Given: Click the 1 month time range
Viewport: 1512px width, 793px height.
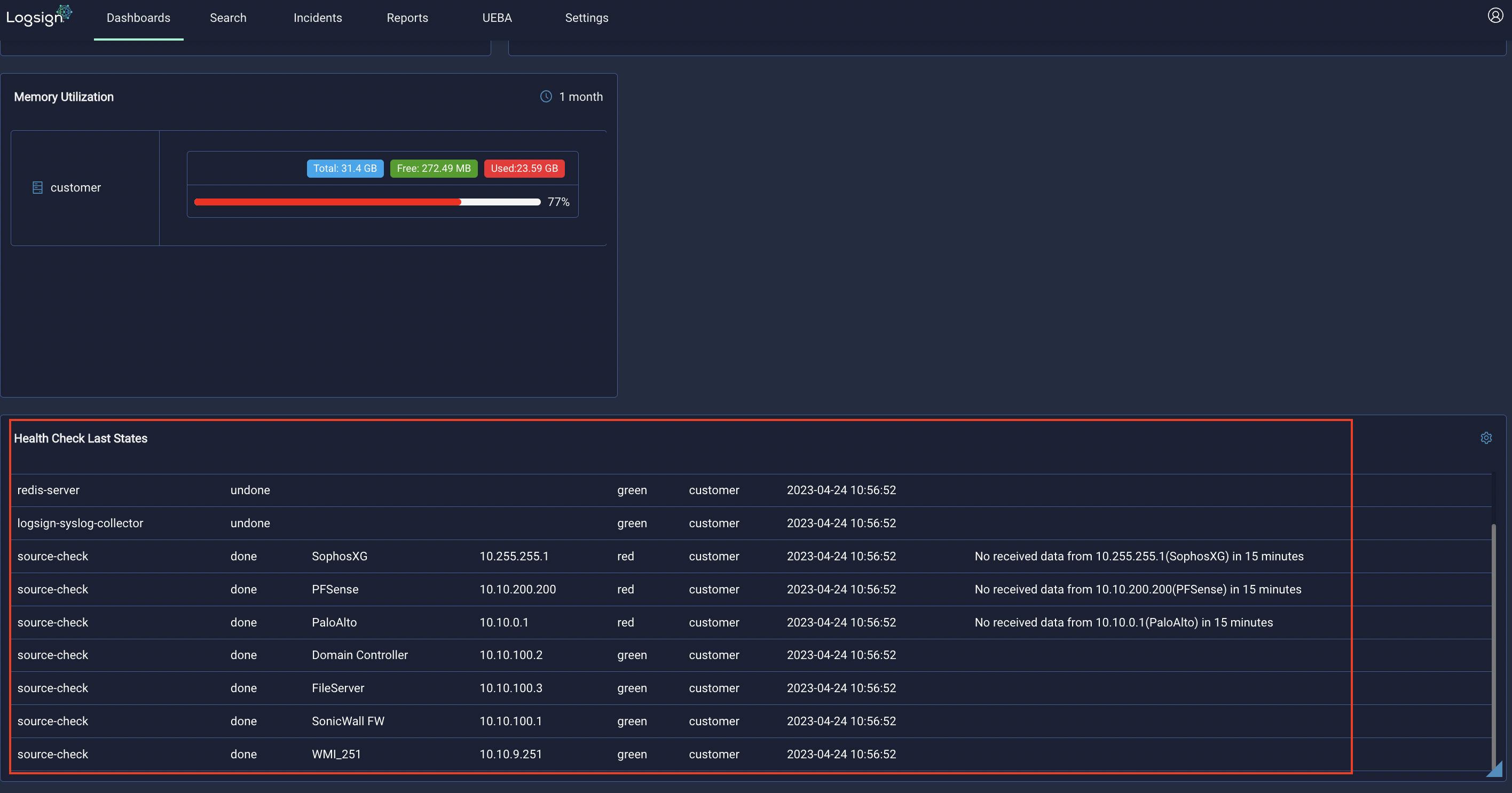Looking at the screenshot, I should (580, 97).
